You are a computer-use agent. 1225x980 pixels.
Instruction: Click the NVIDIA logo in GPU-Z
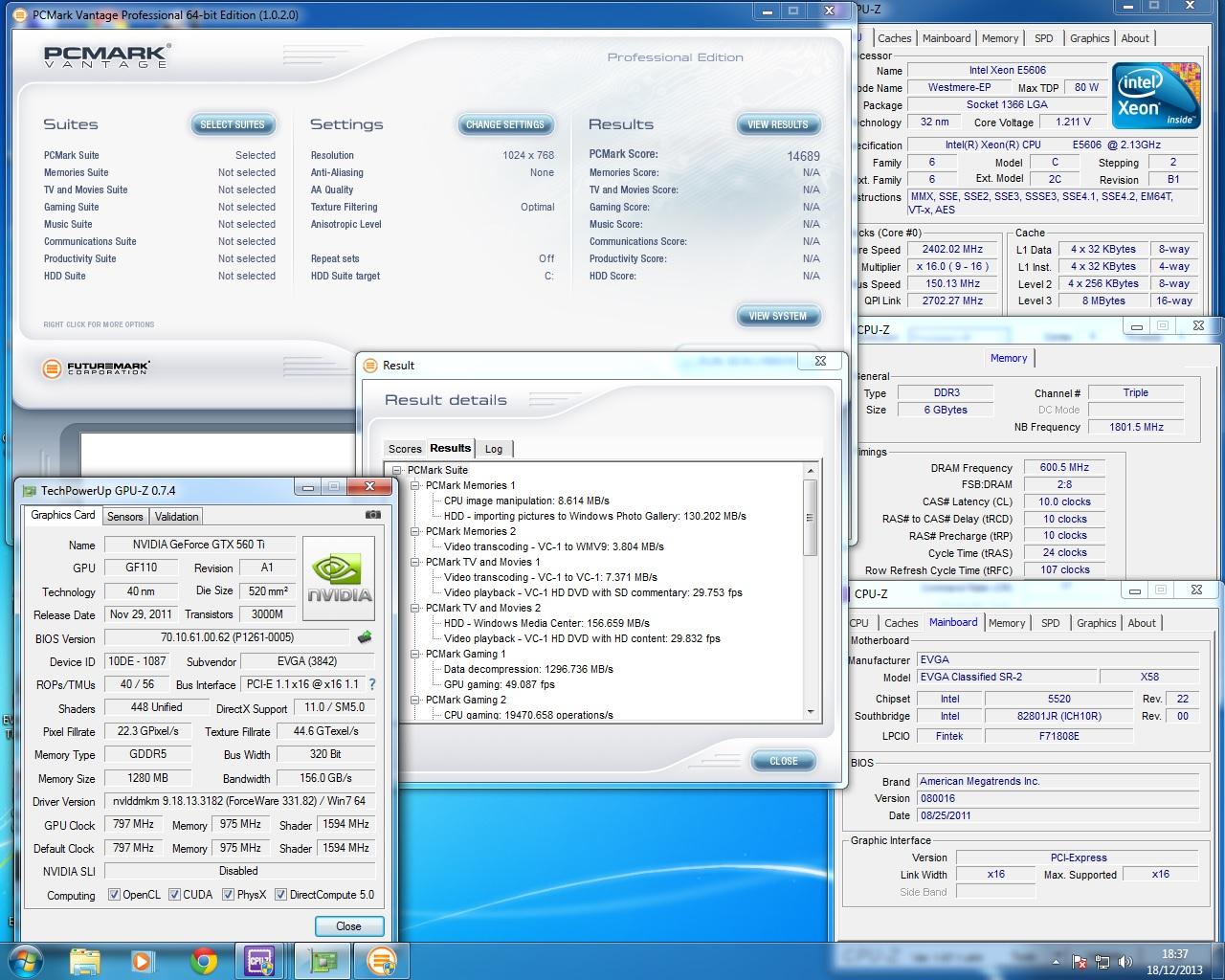(x=339, y=579)
